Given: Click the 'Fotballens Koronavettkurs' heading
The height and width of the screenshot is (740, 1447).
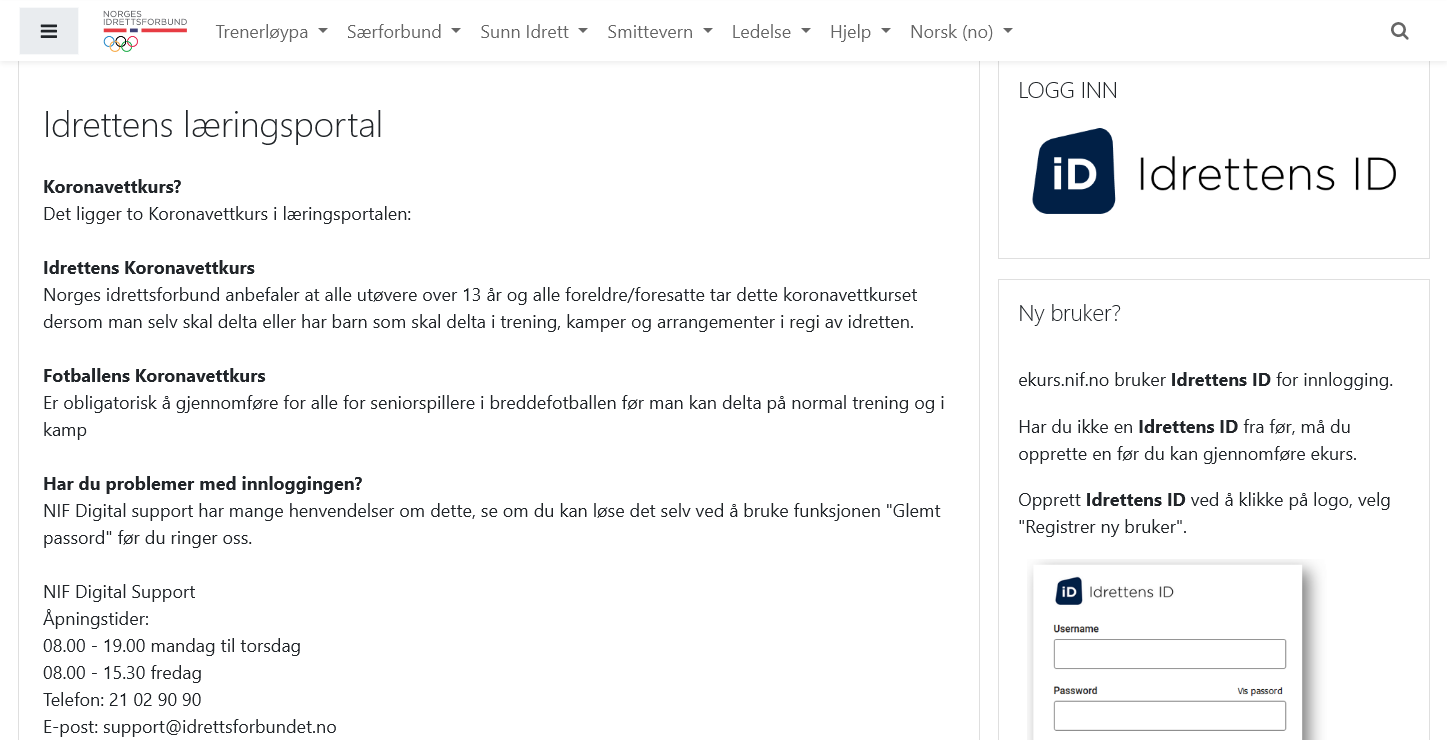Looking at the screenshot, I should tap(154, 376).
